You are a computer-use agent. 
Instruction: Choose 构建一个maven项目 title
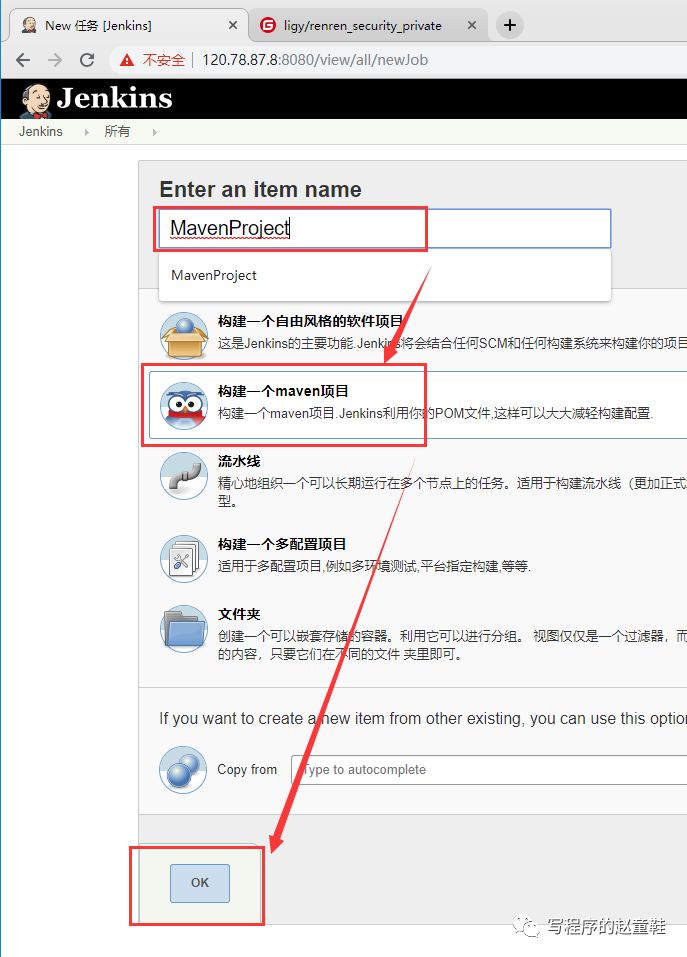pos(283,391)
